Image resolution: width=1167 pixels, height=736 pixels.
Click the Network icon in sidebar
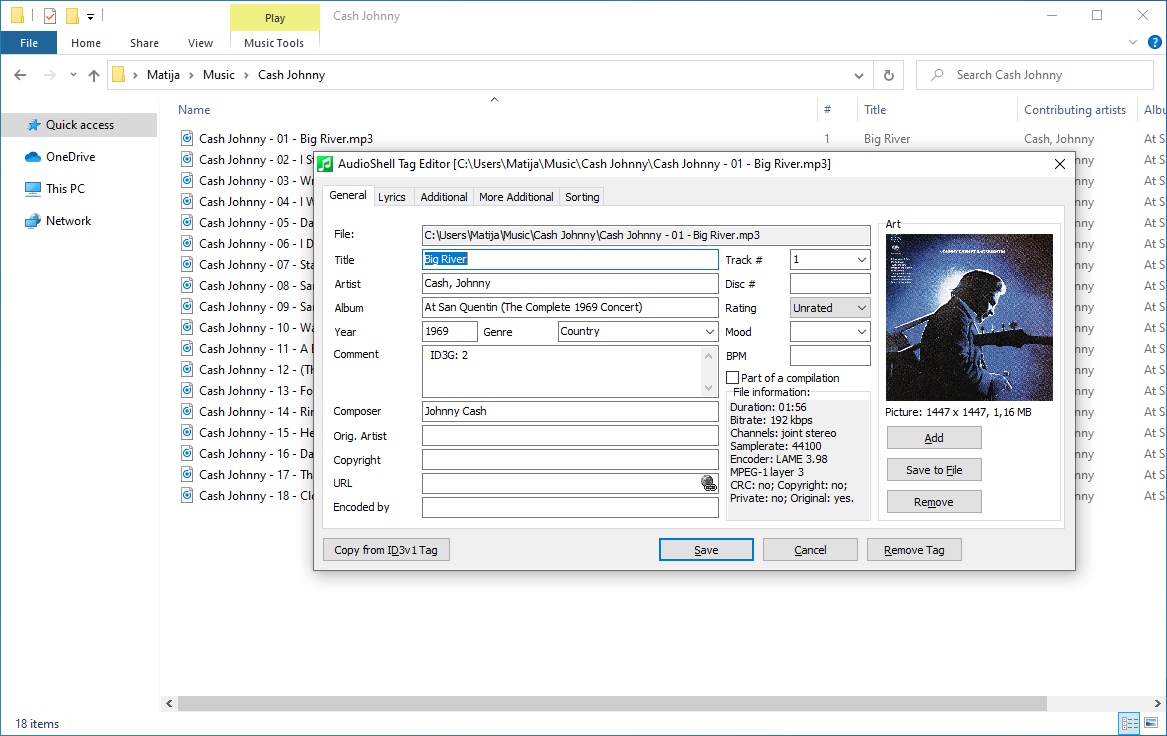33,221
